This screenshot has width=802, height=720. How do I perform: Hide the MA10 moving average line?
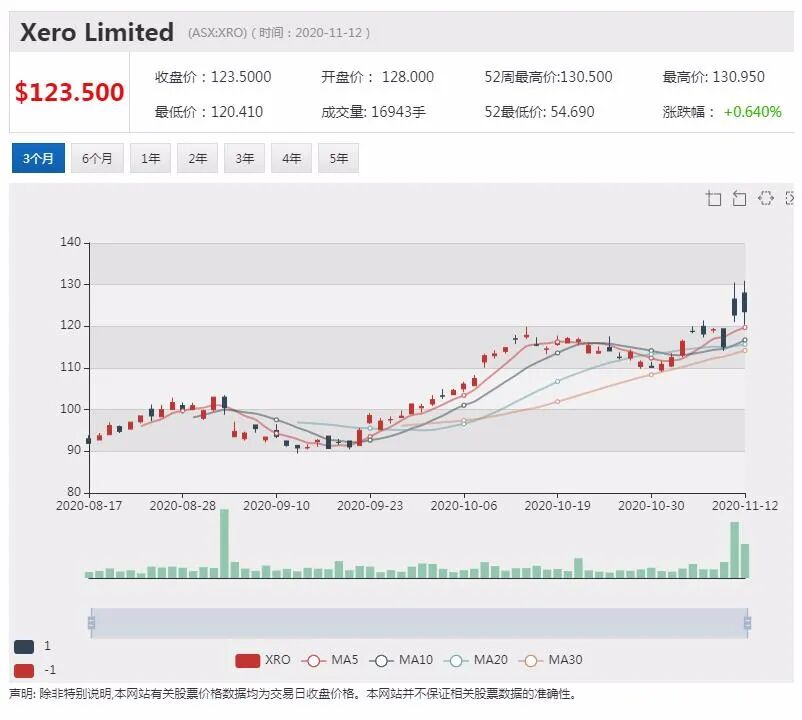[401, 660]
